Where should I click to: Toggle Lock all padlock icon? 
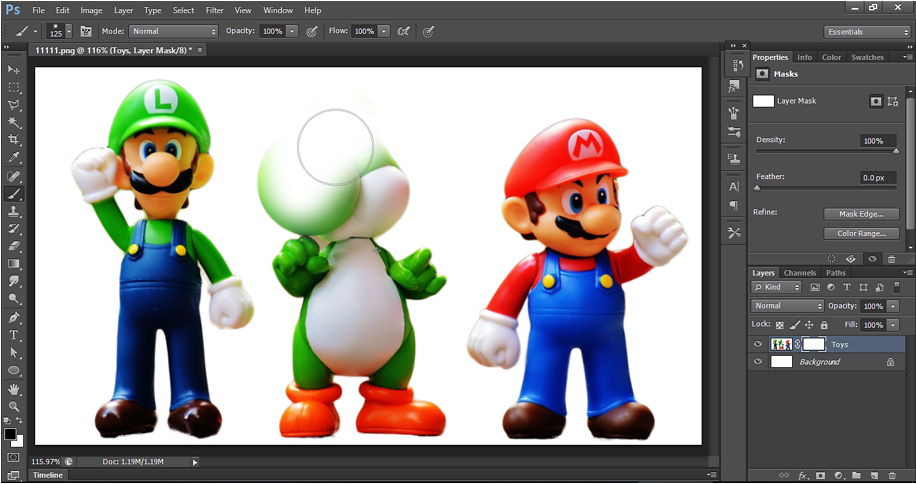point(824,325)
